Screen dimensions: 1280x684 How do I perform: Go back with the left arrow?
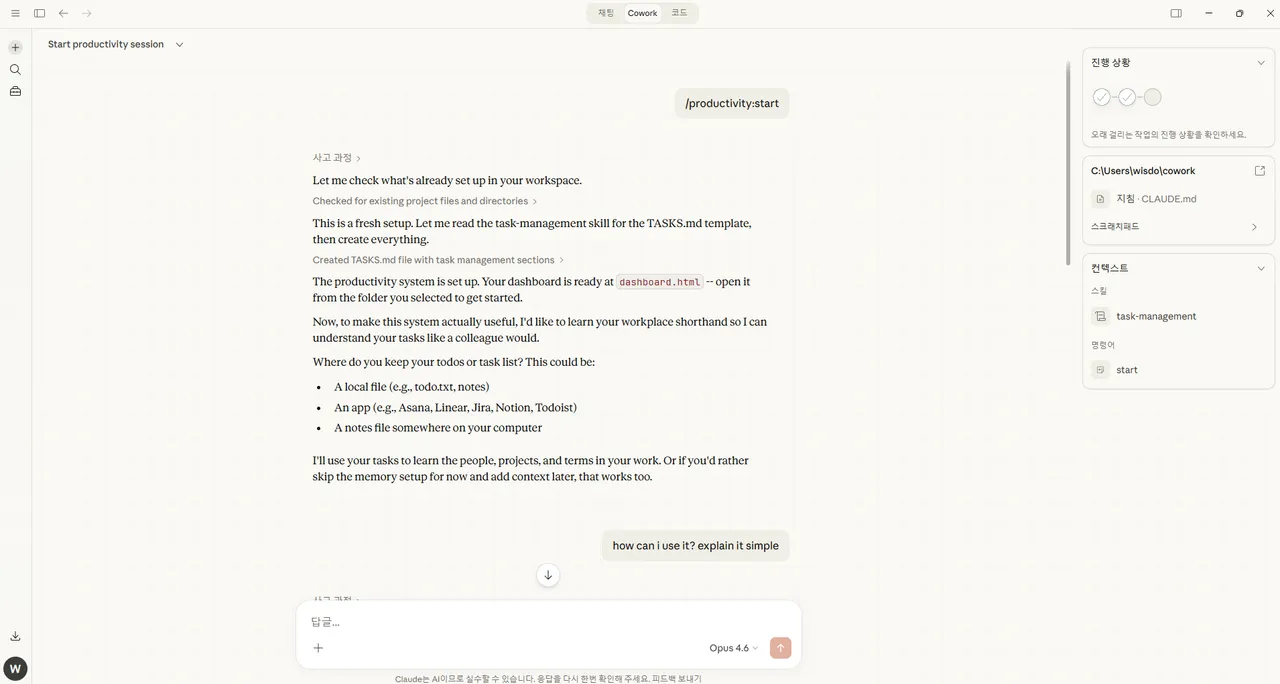coord(63,13)
